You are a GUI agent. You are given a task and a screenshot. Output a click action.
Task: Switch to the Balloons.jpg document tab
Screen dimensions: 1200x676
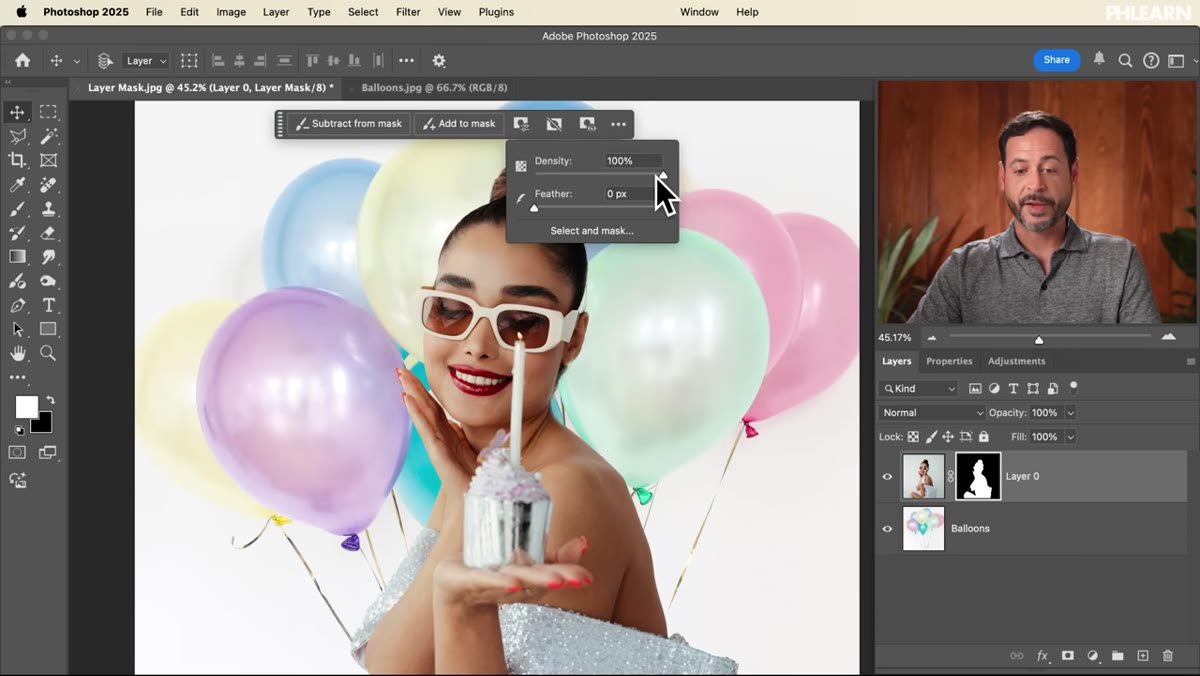pyautogui.click(x=434, y=88)
